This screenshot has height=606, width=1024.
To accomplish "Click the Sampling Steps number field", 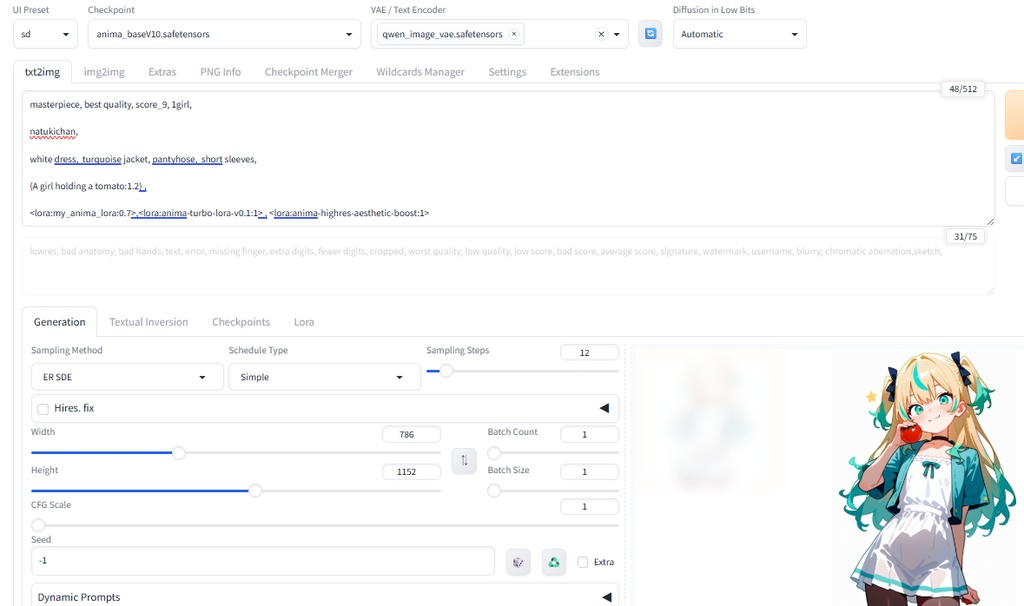I will tap(589, 353).
